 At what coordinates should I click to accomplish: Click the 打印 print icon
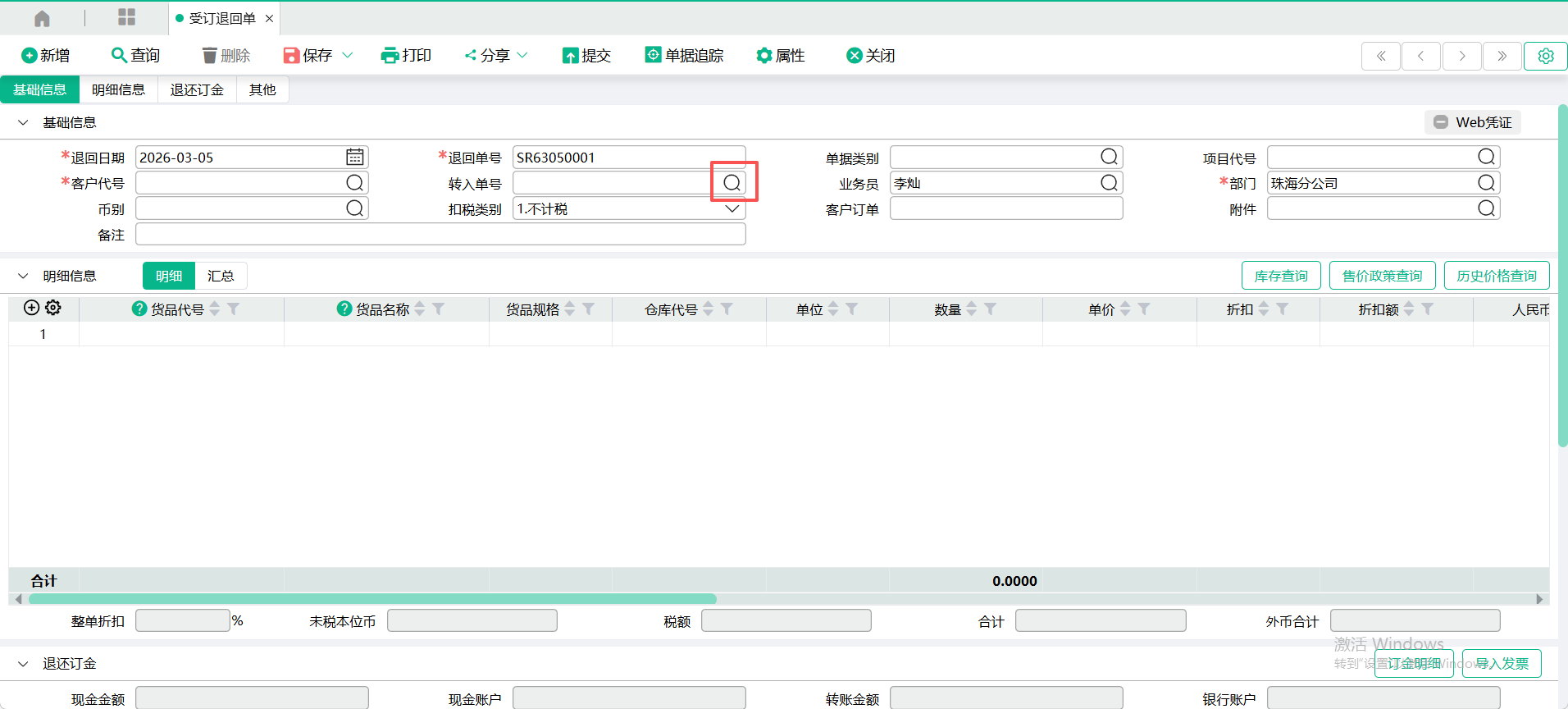click(390, 56)
